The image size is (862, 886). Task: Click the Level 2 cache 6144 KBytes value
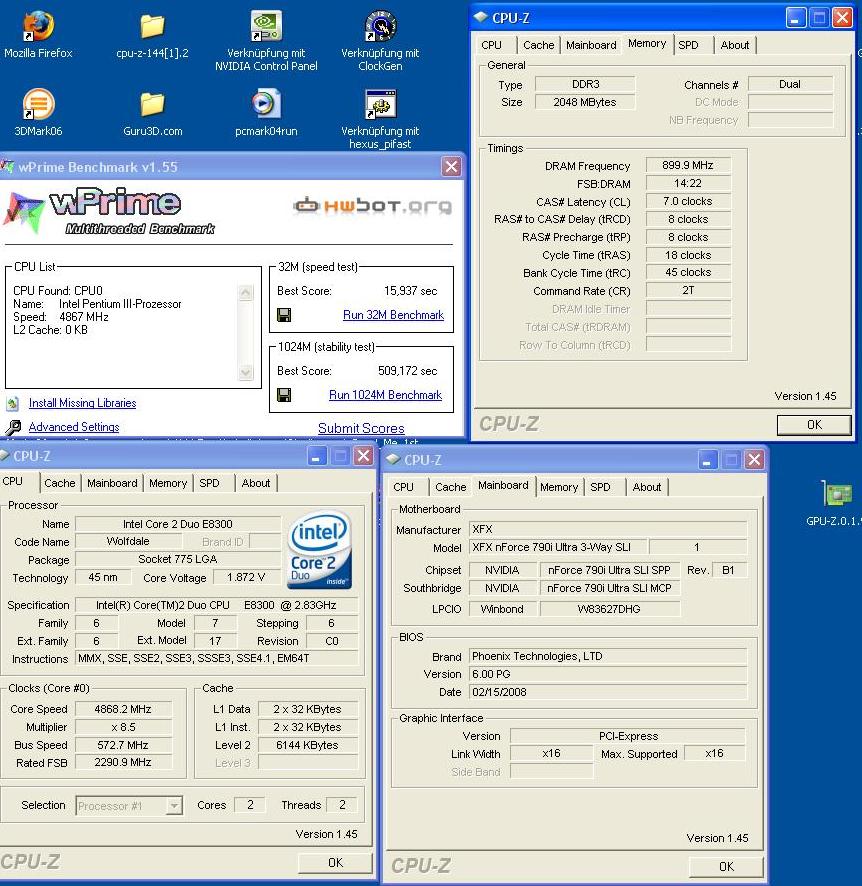tap(307, 745)
